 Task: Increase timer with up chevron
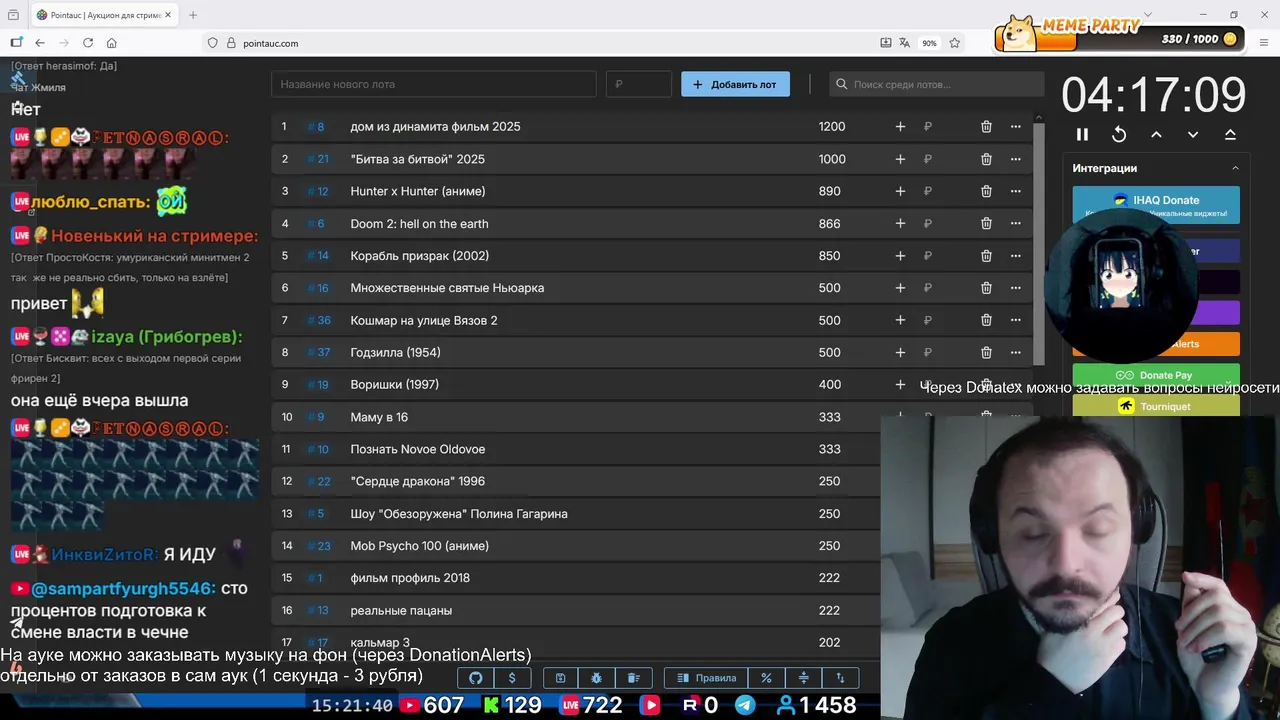[1156, 134]
